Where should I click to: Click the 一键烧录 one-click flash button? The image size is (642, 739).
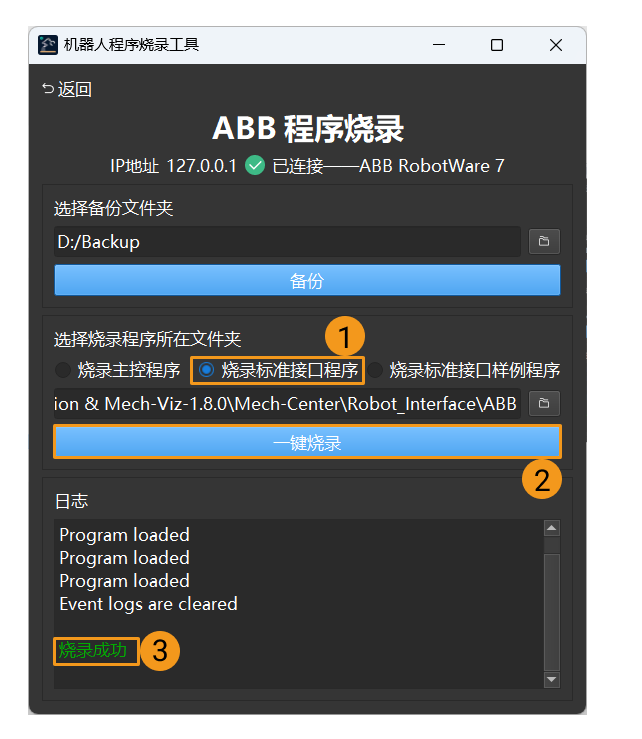[307, 442]
